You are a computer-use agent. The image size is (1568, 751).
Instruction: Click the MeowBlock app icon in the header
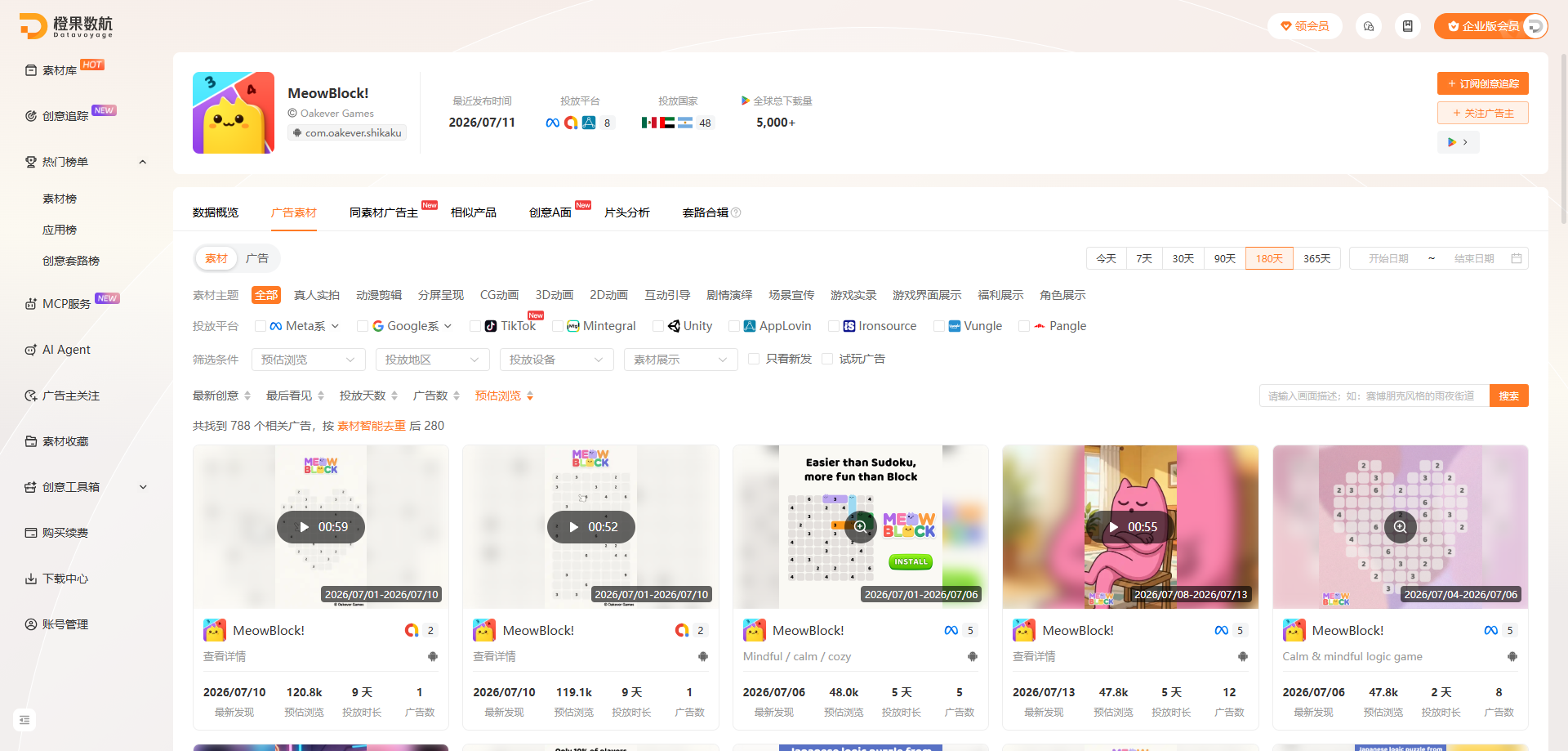point(234,113)
